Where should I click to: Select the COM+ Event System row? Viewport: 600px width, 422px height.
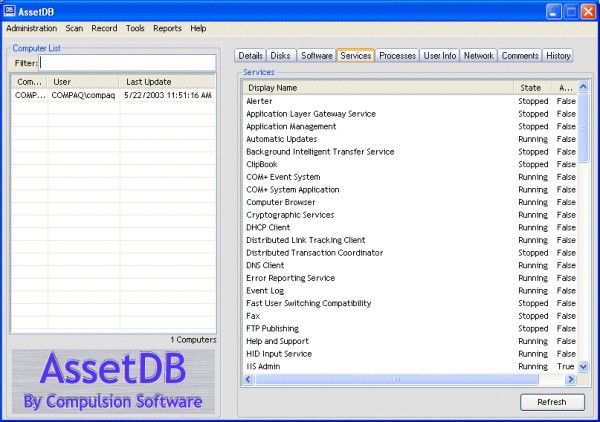[x=410, y=177]
